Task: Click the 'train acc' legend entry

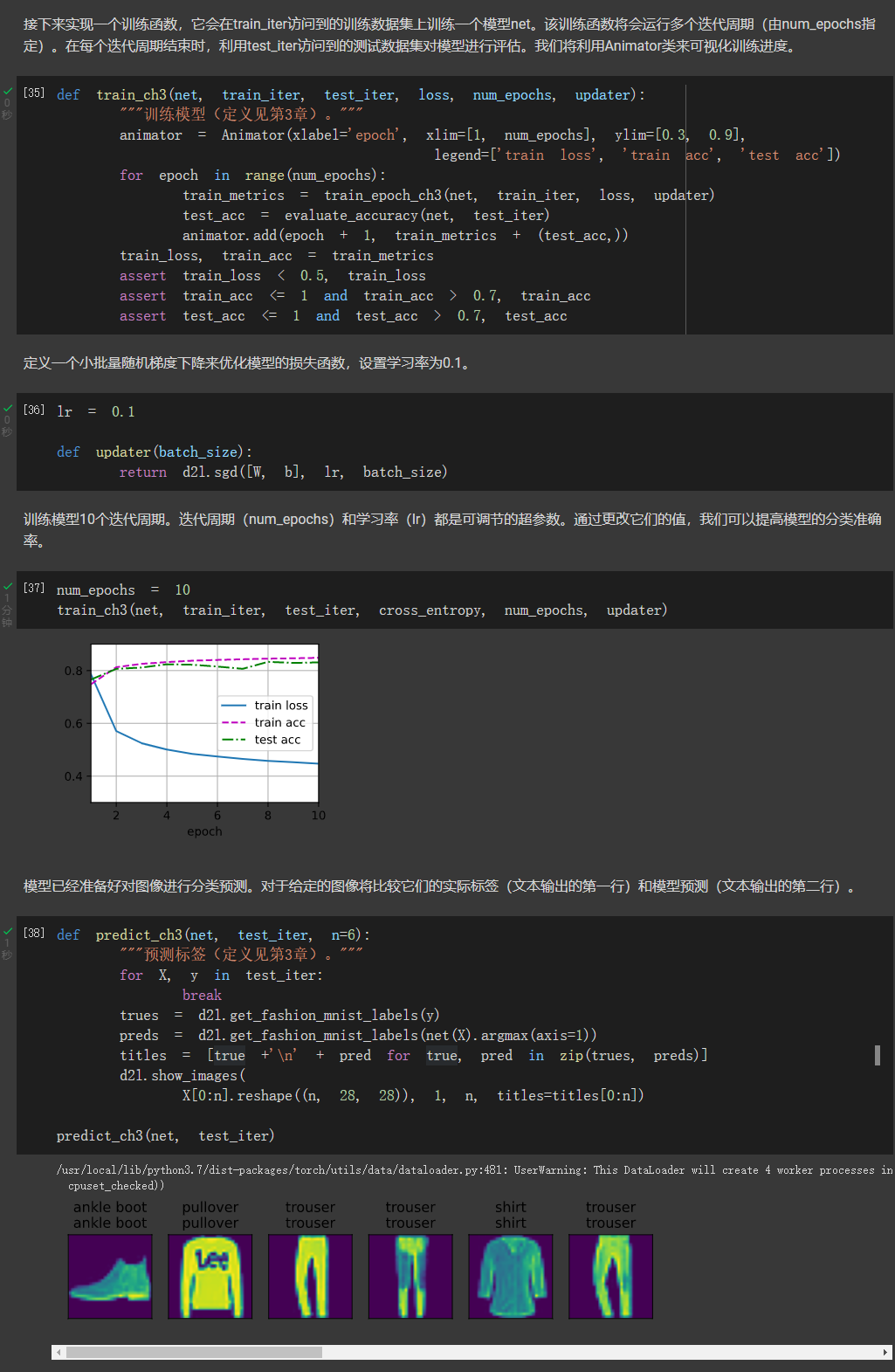Action: 264,722
